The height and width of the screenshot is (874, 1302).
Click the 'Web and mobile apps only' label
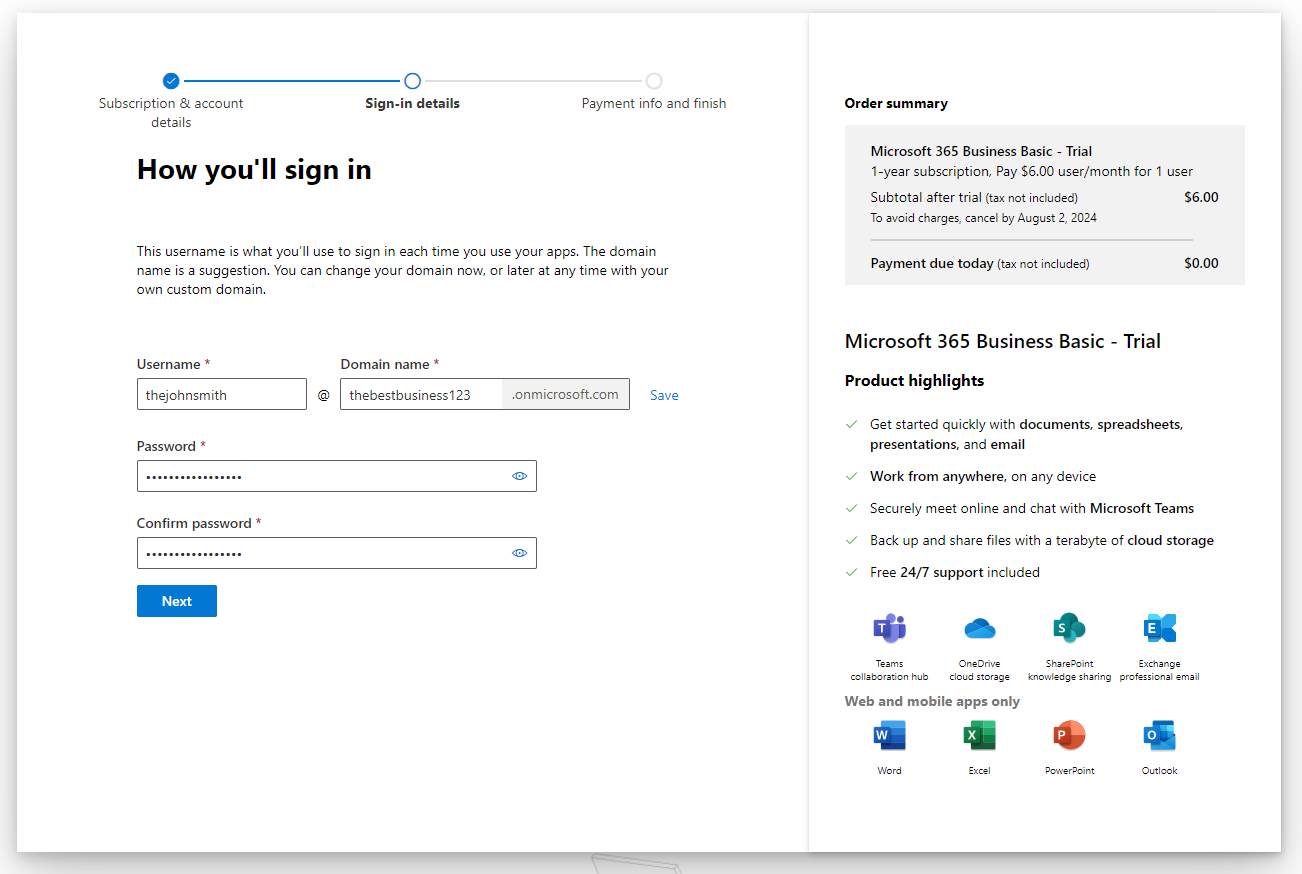tap(932, 701)
